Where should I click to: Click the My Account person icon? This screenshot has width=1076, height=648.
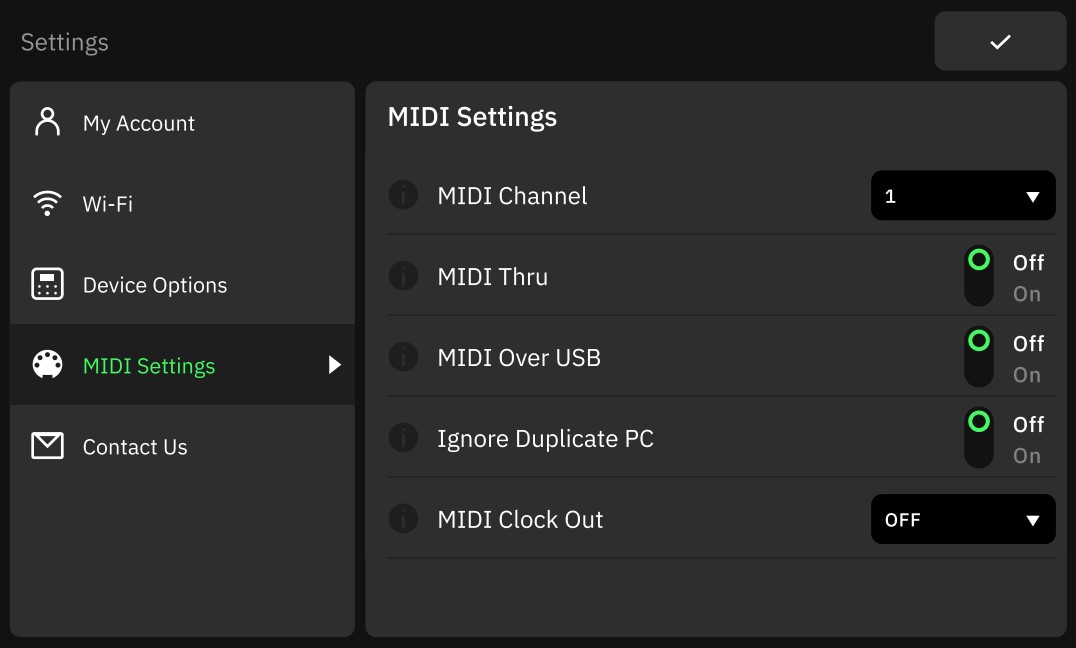point(47,123)
